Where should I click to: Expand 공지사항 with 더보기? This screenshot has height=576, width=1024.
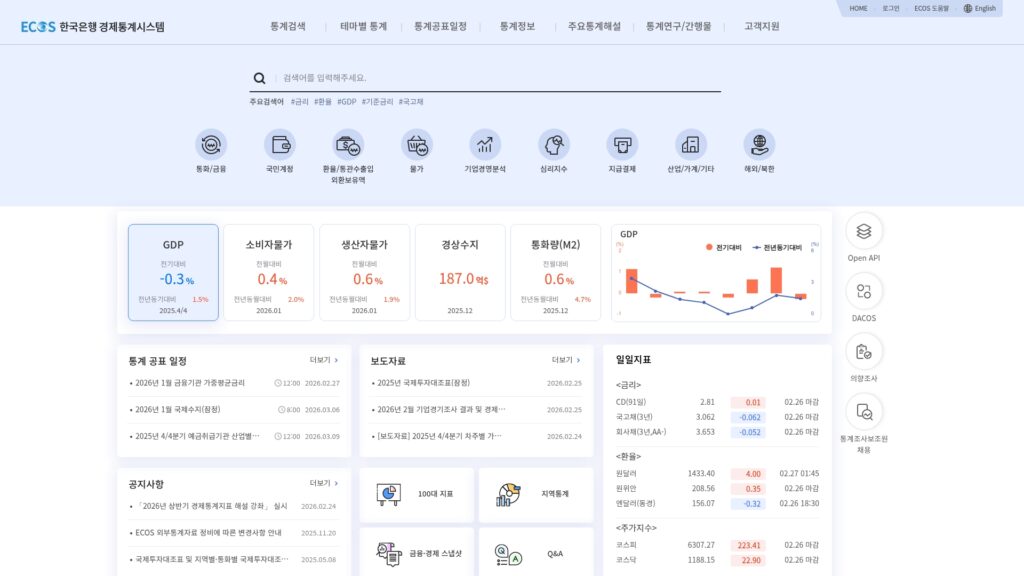point(318,482)
